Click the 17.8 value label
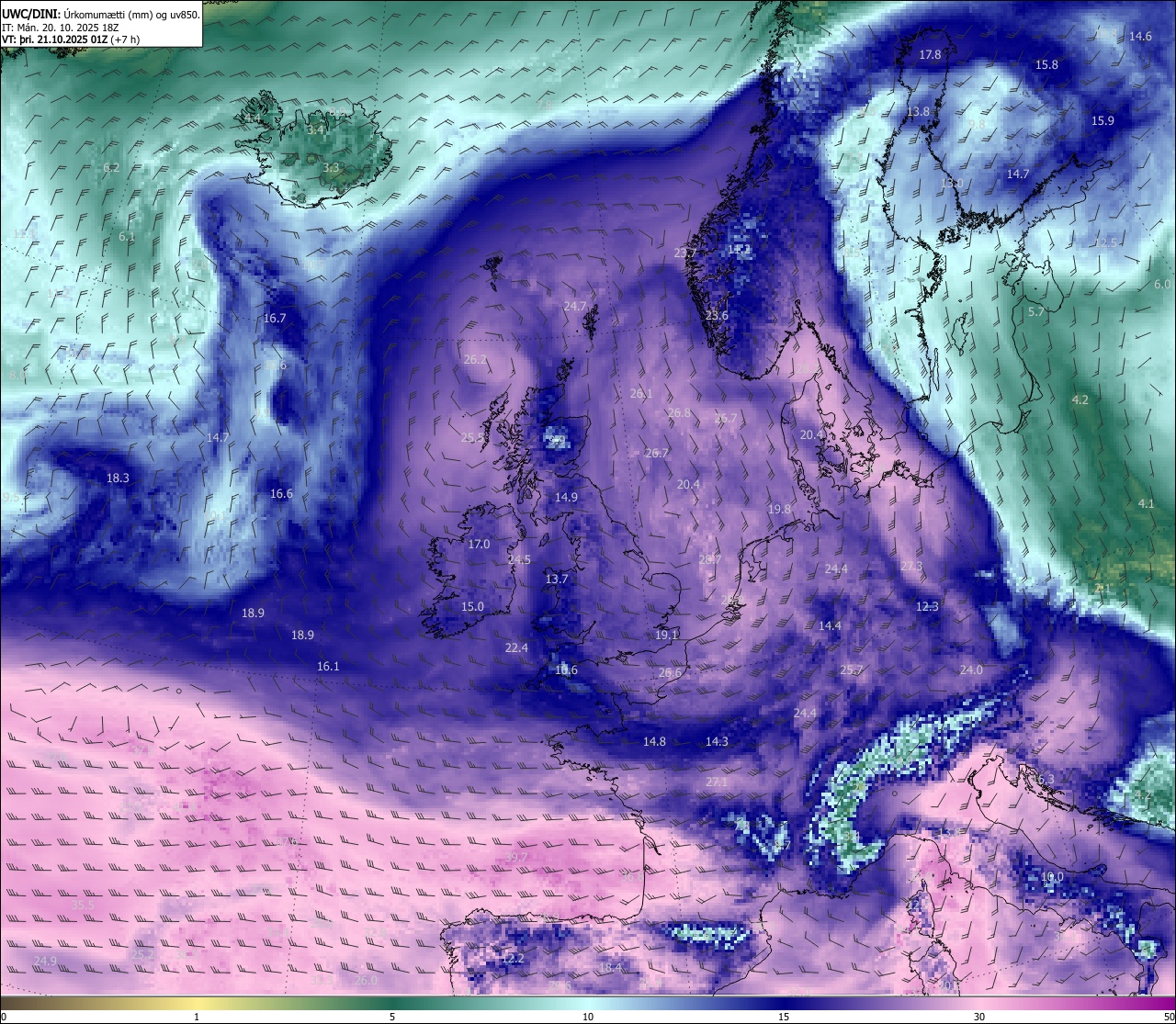Image resolution: width=1176 pixels, height=1024 pixels. click(931, 55)
